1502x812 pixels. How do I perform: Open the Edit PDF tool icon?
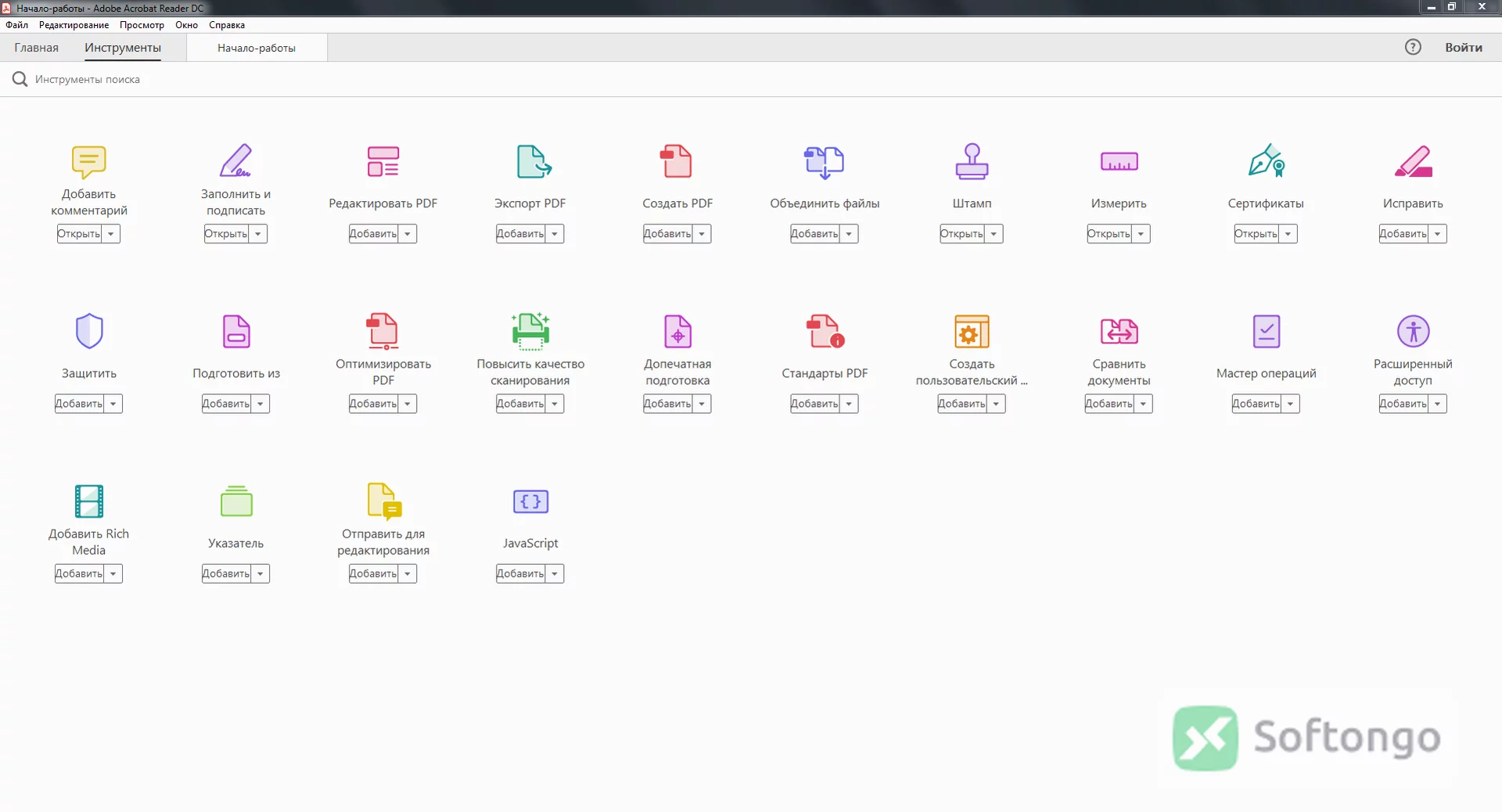pos(383,161)
